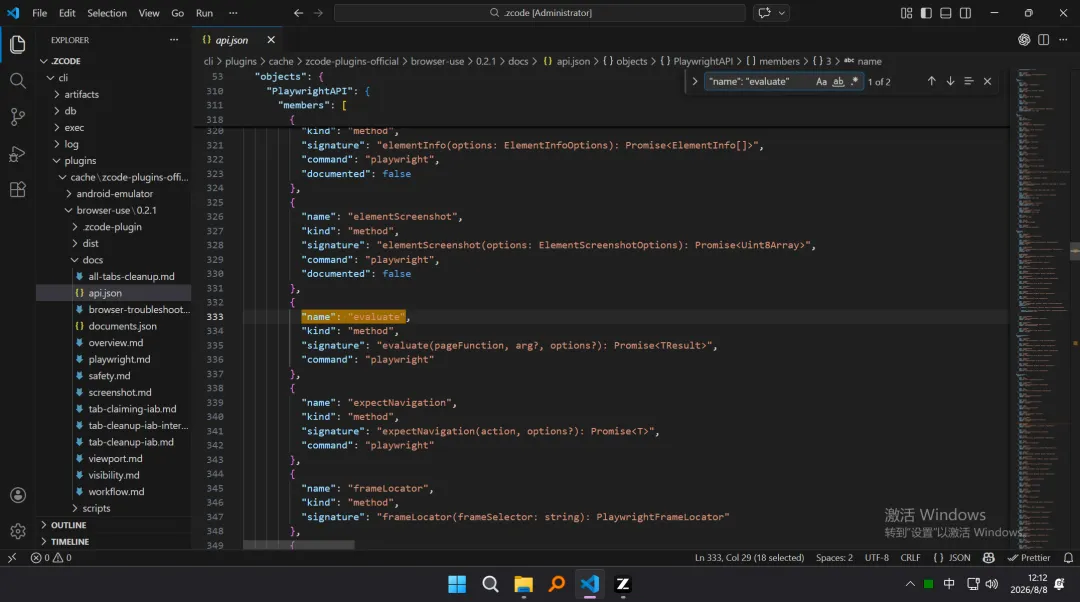This screenshot has height=602, width=1080.
Task: Expand the exec folder
Action: 56,127
